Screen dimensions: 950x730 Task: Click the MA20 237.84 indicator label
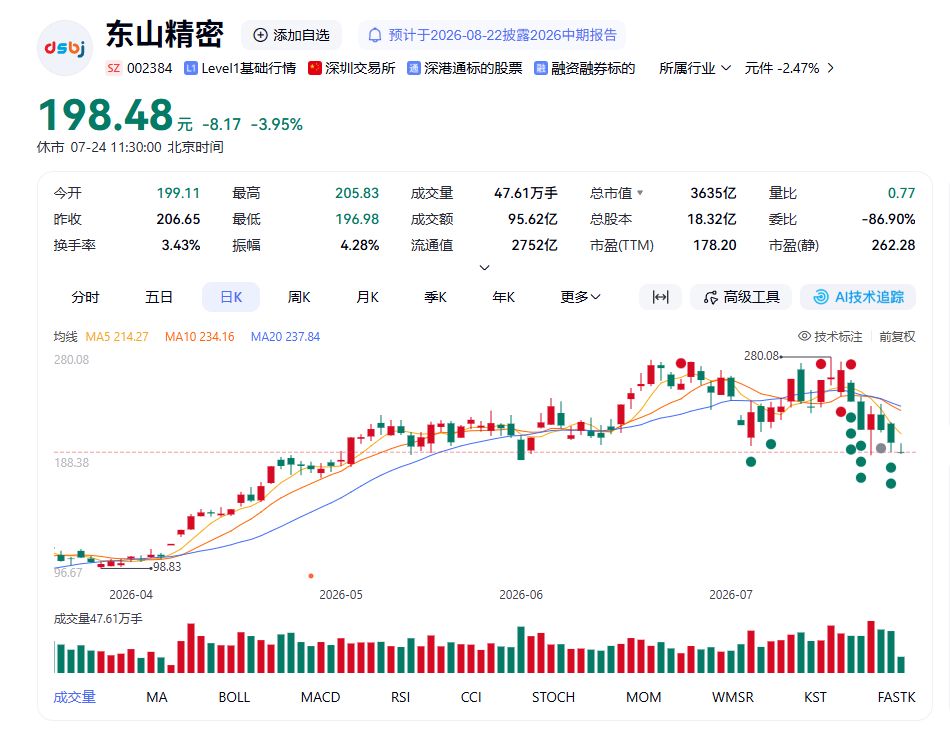pyautogui.click(x=285, y=336)
